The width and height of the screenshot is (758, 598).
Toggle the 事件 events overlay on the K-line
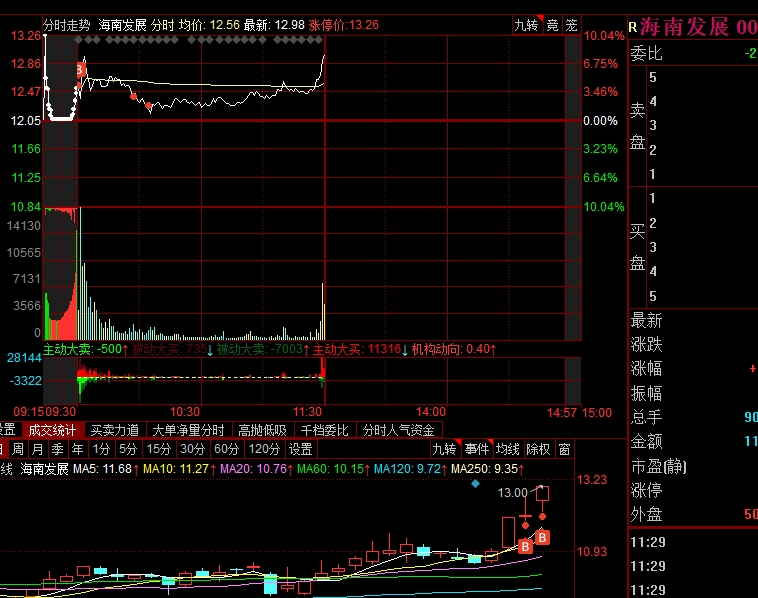pos(477,449)
